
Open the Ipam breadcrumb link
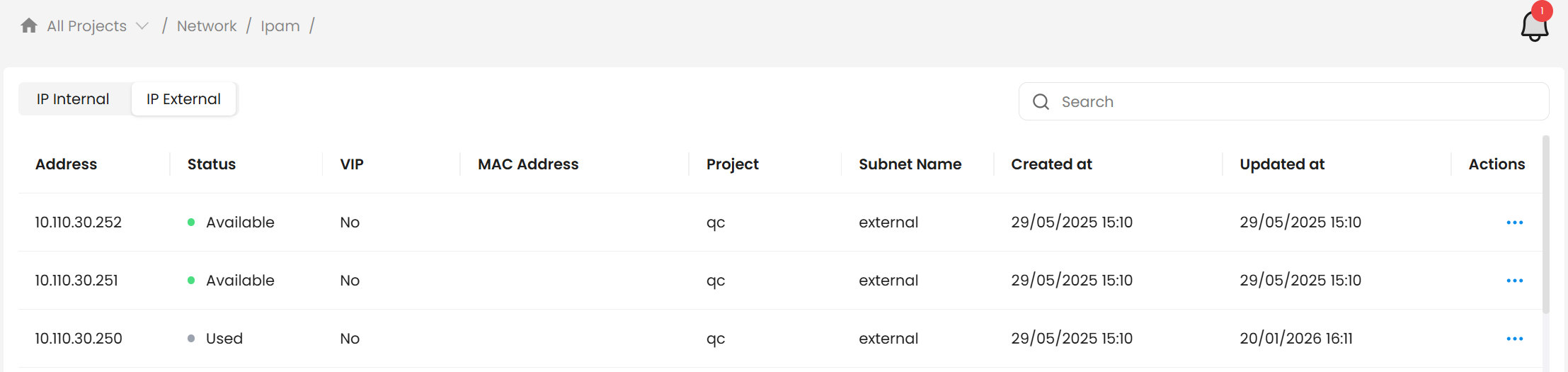point(280,26)
